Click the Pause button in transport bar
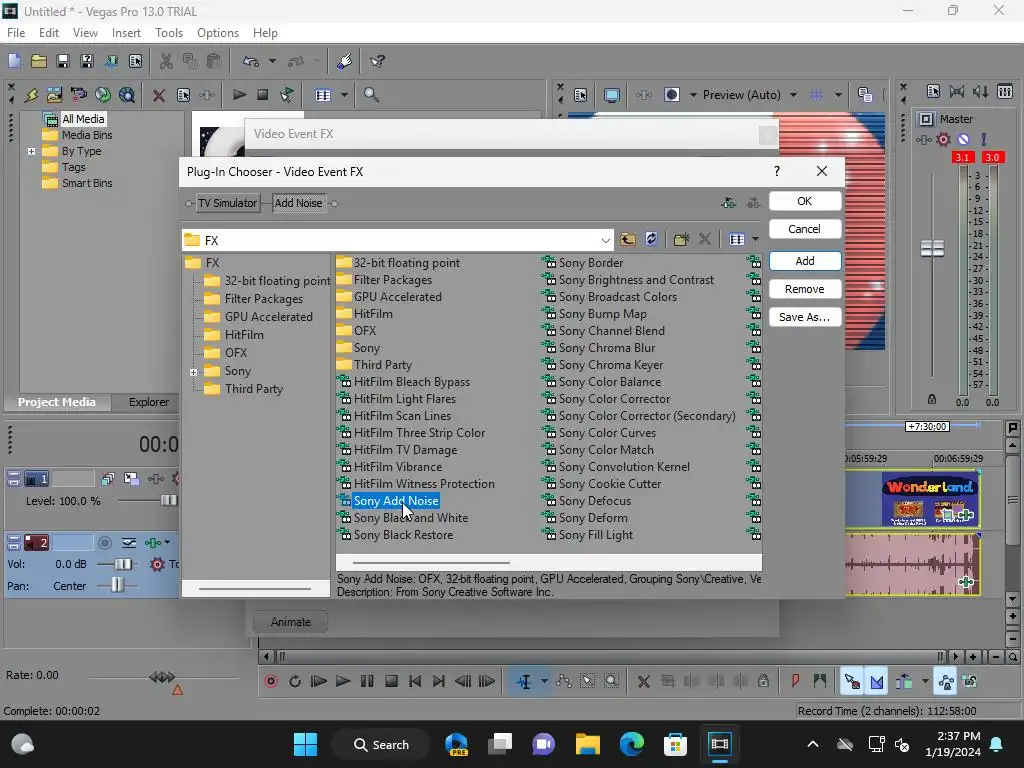1024x768 pixels. click(x=367, y=681)
